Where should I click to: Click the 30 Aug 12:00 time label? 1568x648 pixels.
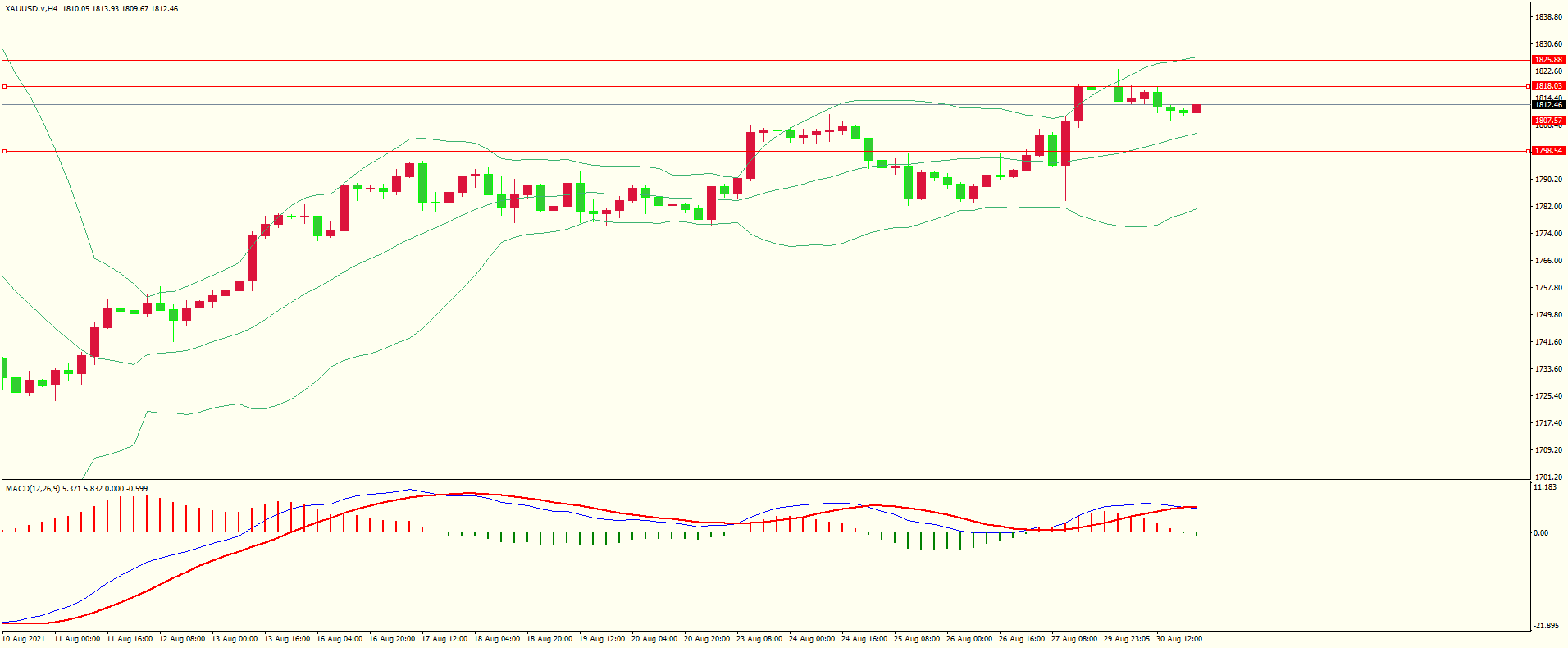[1179, 639]
